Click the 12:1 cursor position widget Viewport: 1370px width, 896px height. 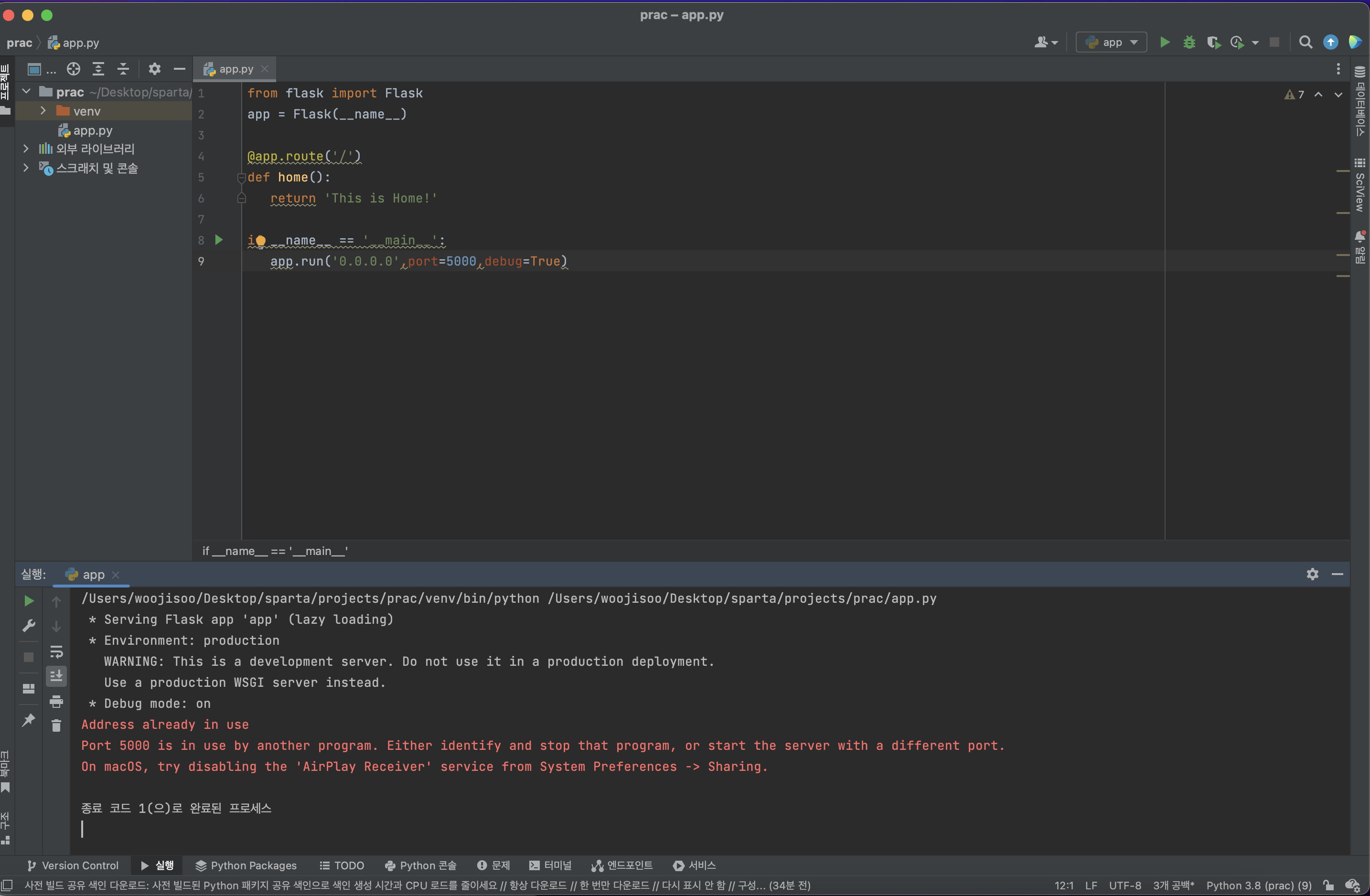[1064, 885]
